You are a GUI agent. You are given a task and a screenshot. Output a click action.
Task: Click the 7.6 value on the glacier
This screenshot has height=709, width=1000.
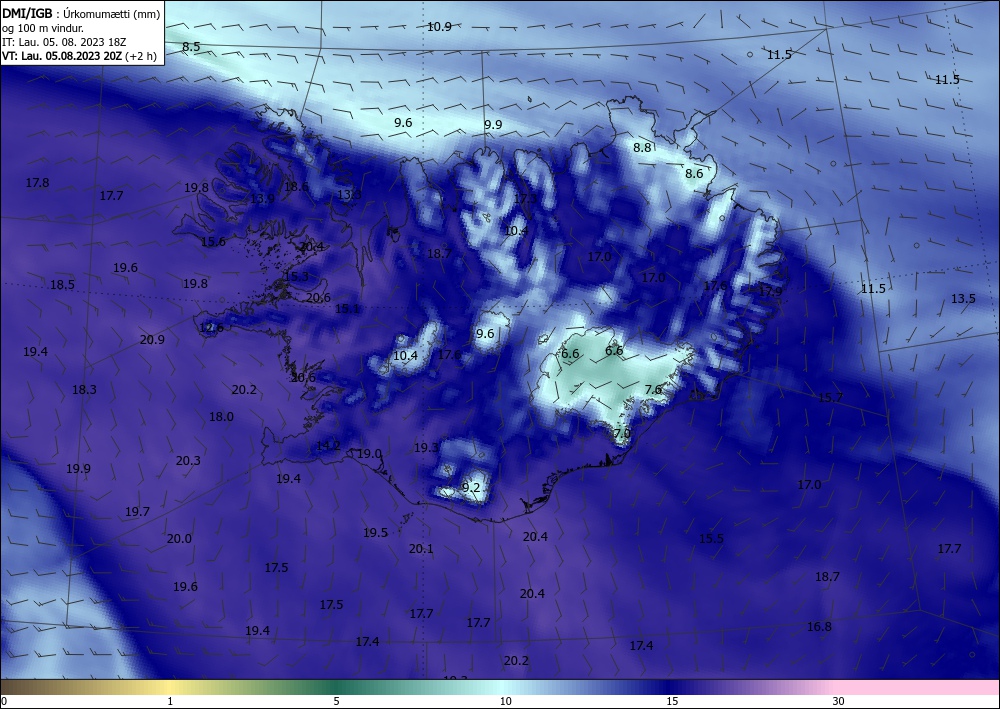pos(653,390)
